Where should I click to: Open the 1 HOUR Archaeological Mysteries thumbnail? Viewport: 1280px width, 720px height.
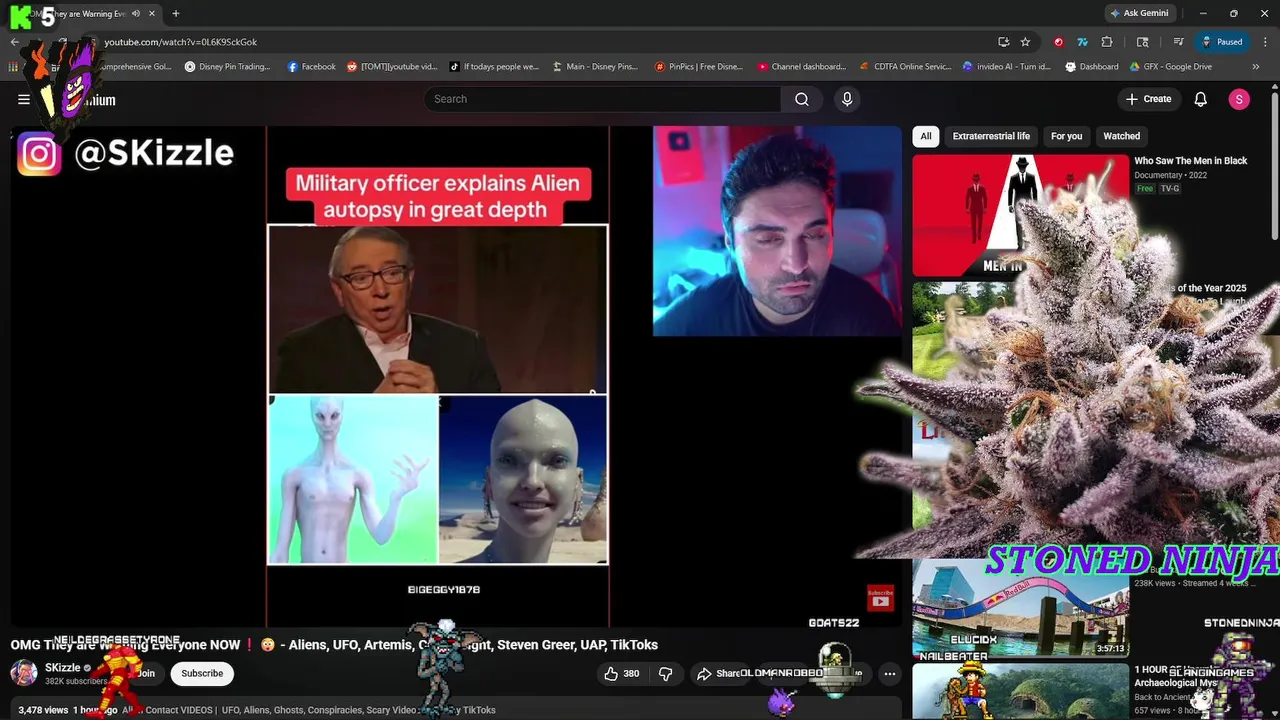click(1020, 692)
